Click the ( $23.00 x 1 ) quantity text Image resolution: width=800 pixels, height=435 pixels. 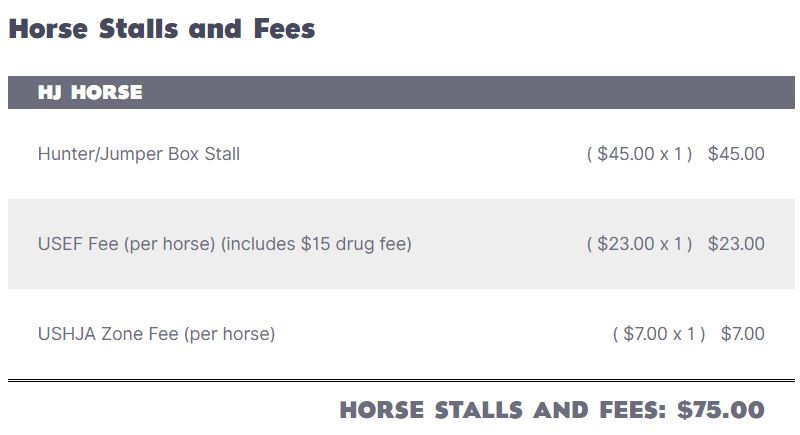coord(639,244)
